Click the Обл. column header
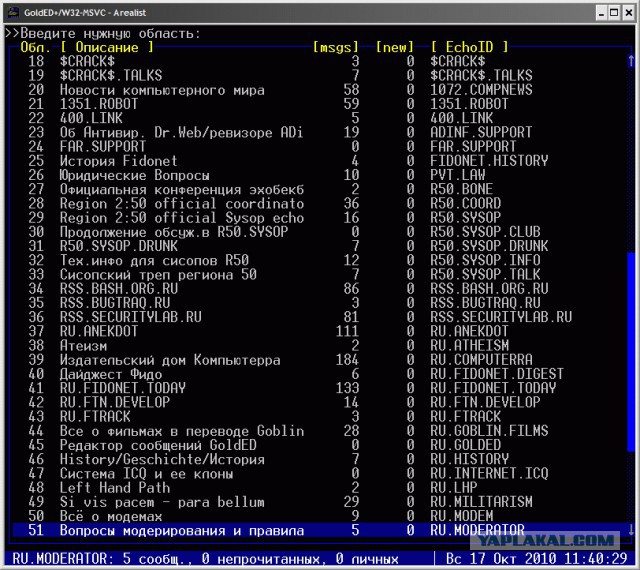 (36, 47)
